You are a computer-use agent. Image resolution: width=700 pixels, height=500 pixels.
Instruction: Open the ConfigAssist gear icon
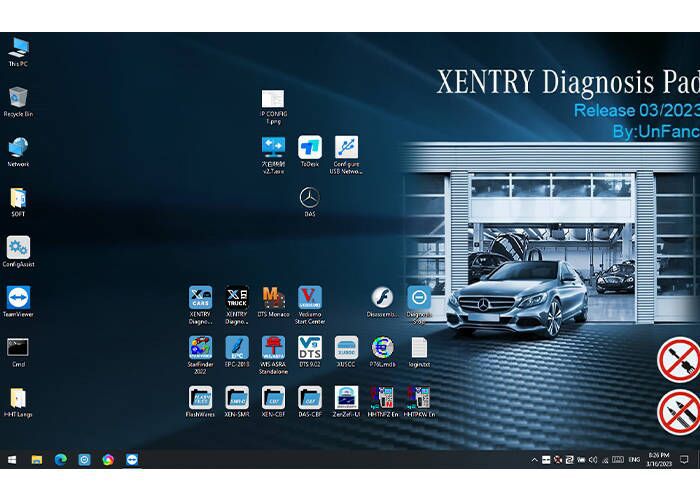[x=18, y=247]
